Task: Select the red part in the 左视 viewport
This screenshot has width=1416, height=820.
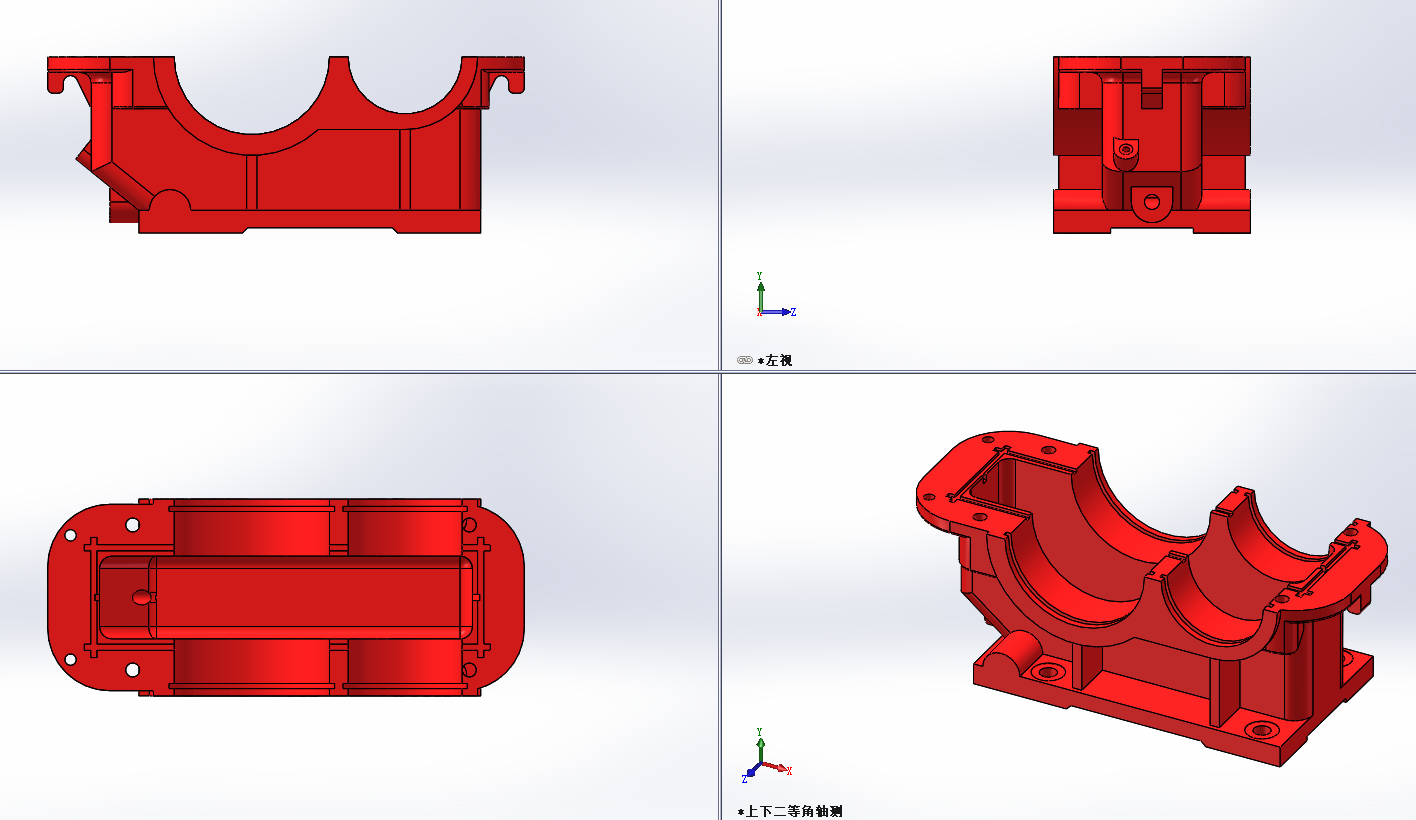Action: (1151, 145)
